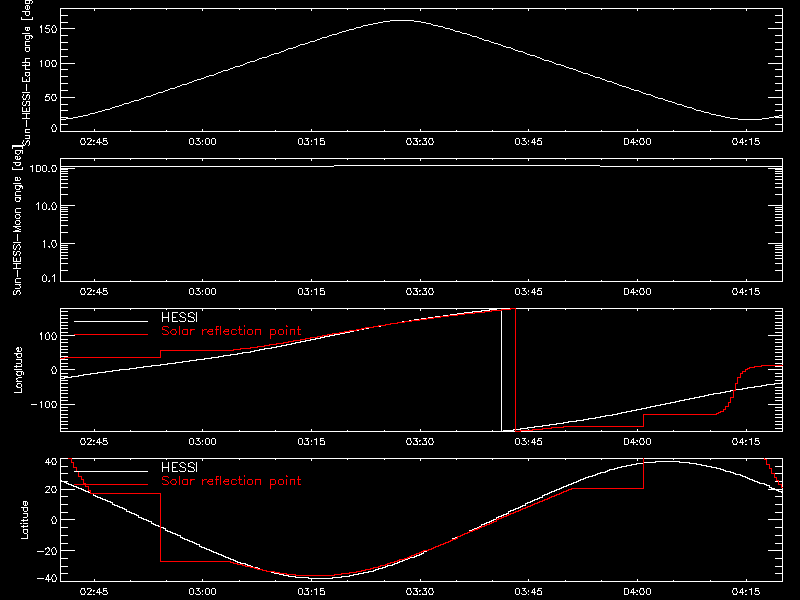
Task: Click the 1.0 tick on Moon angle axis
Action: point(49,244)
